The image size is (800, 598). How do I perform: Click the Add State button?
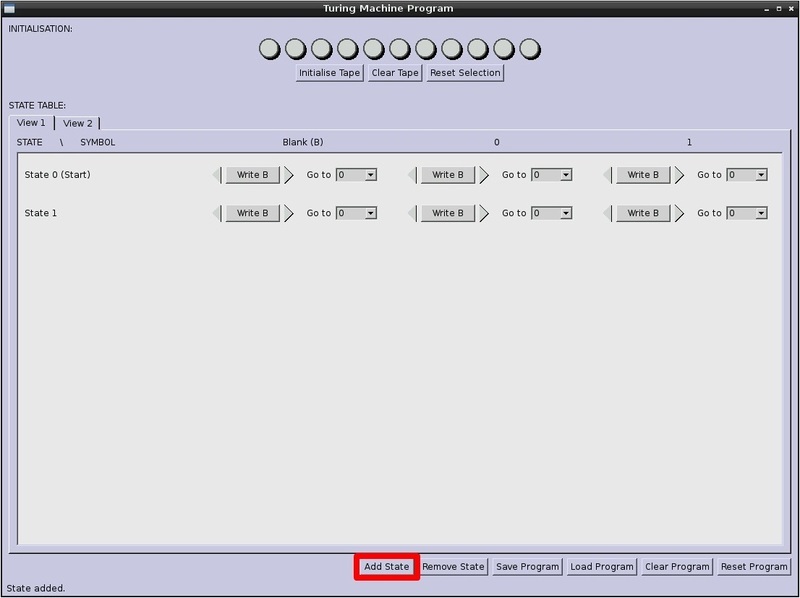[386, 567]
